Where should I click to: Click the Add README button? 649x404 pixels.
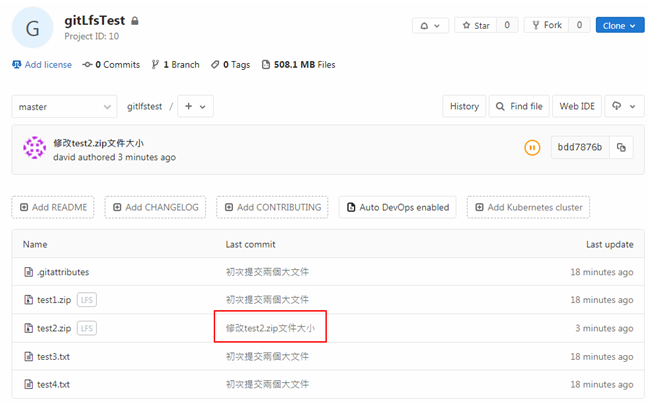(x=53, y=207)
